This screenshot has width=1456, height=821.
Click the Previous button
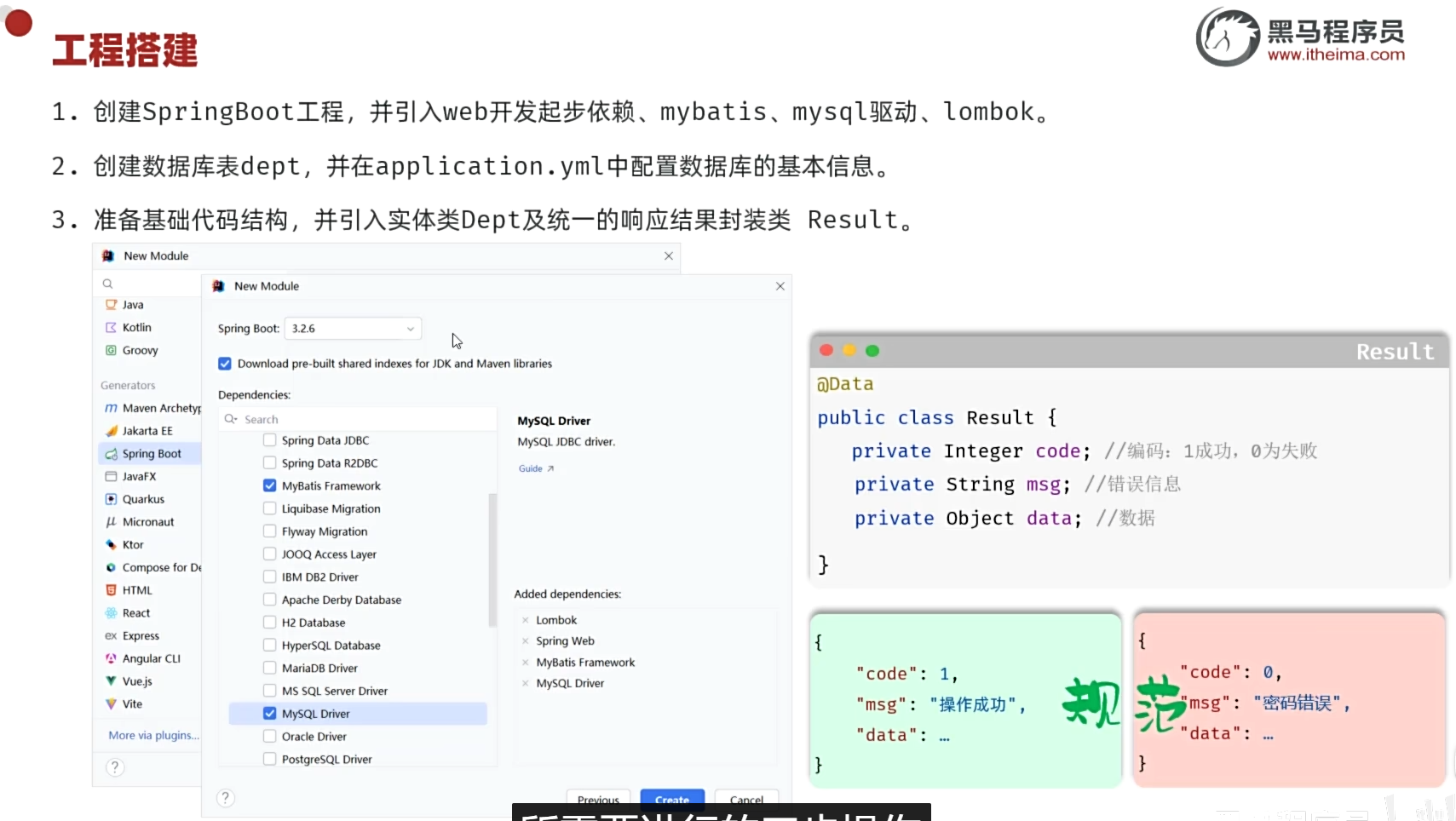point(598,799)
